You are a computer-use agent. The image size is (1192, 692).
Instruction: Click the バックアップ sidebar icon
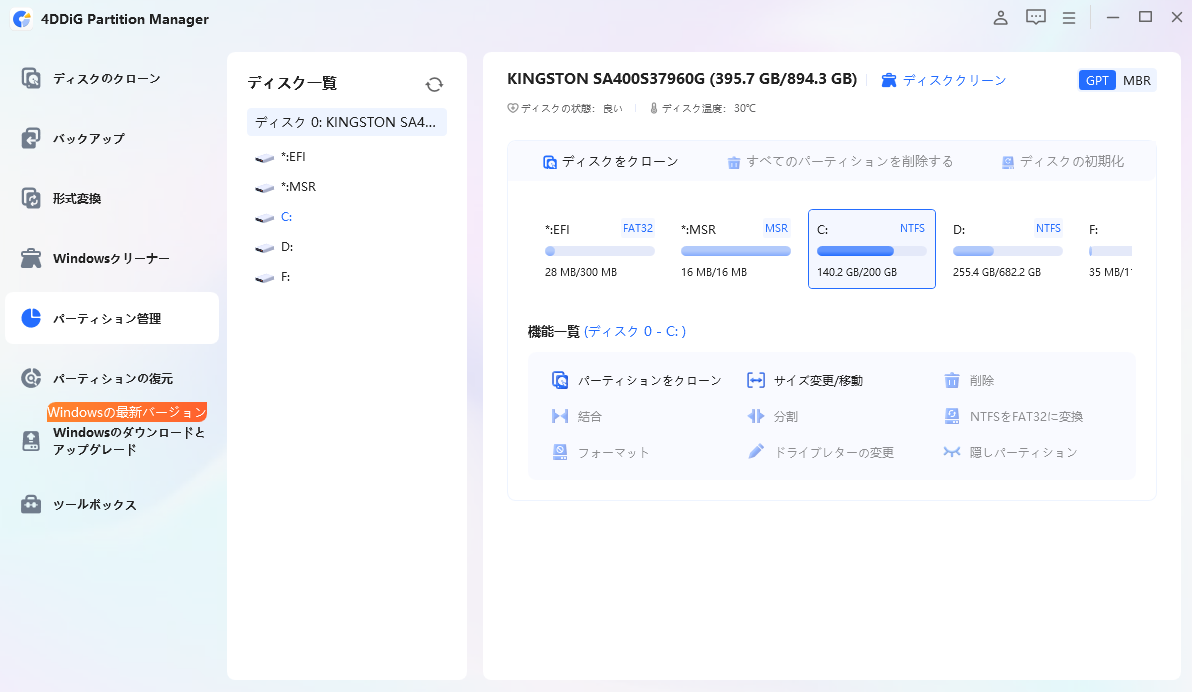coord(31,138)
